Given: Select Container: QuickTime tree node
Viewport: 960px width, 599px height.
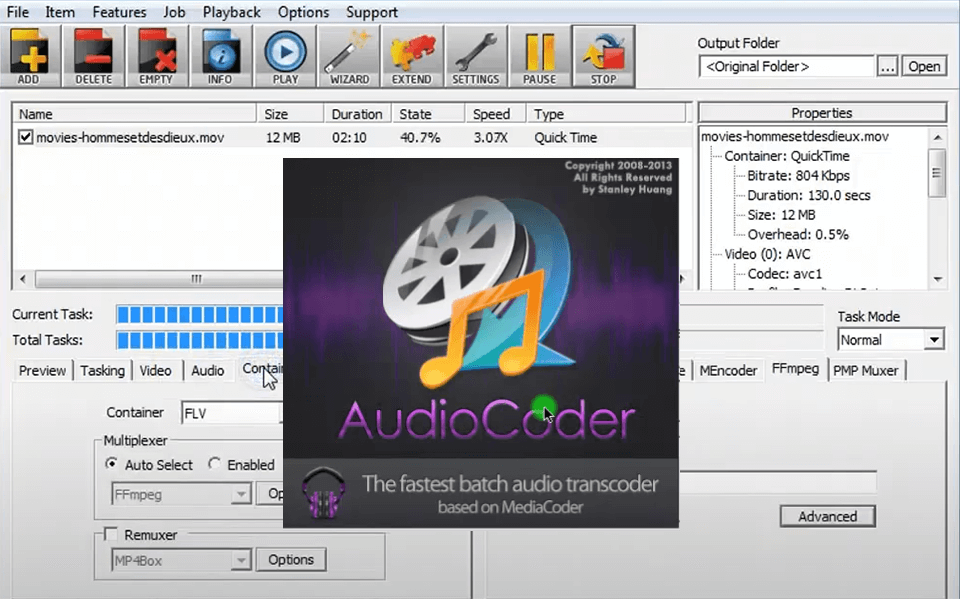Looking at the screenshot, I should tap(787, 156).
